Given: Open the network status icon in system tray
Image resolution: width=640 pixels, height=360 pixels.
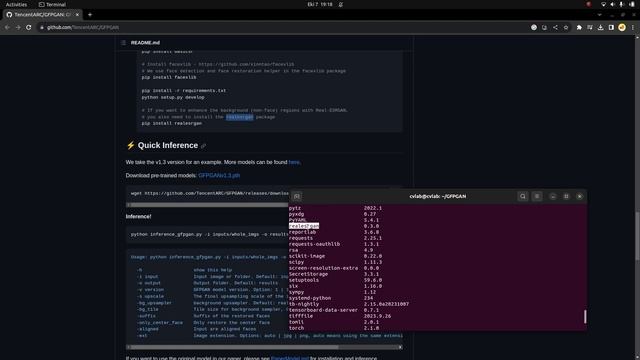Looking at the screenshot, I should click(603, 4).
